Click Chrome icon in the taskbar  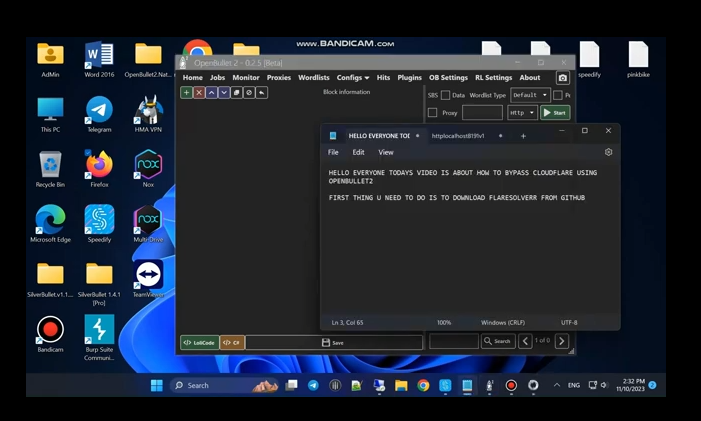pyautogui.click(x=423, y=385)
